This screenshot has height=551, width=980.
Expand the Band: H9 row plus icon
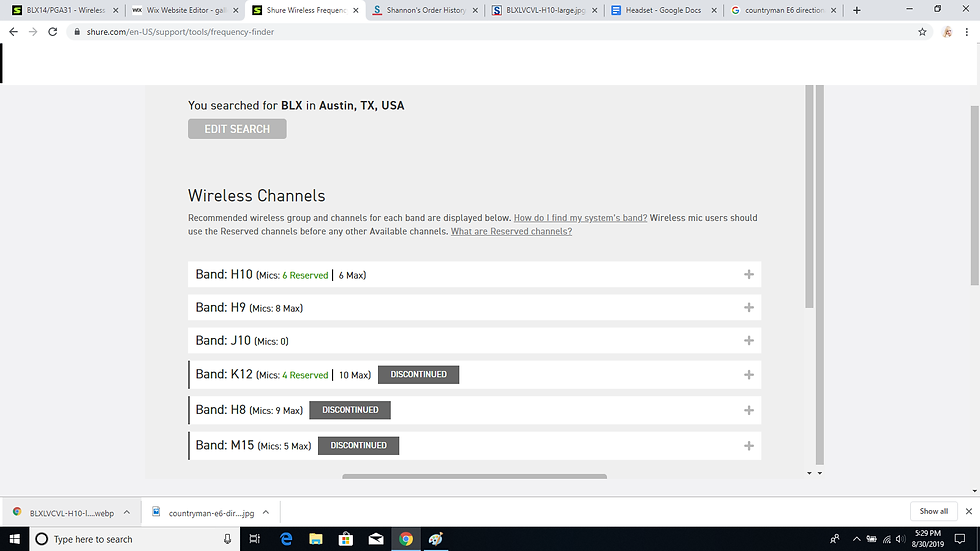(x=749, y=307)
